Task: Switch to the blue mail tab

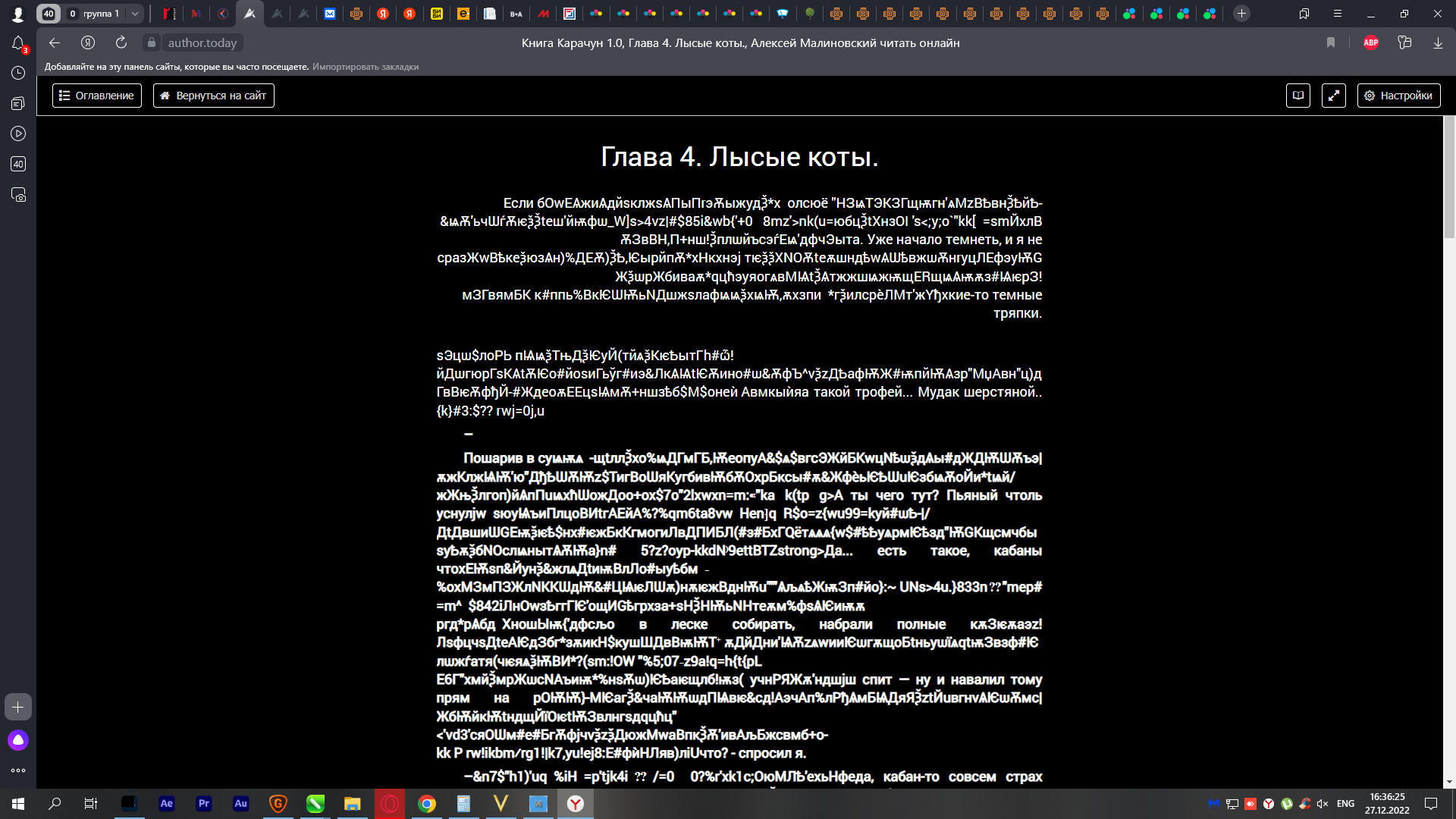Action: [330, 14]
